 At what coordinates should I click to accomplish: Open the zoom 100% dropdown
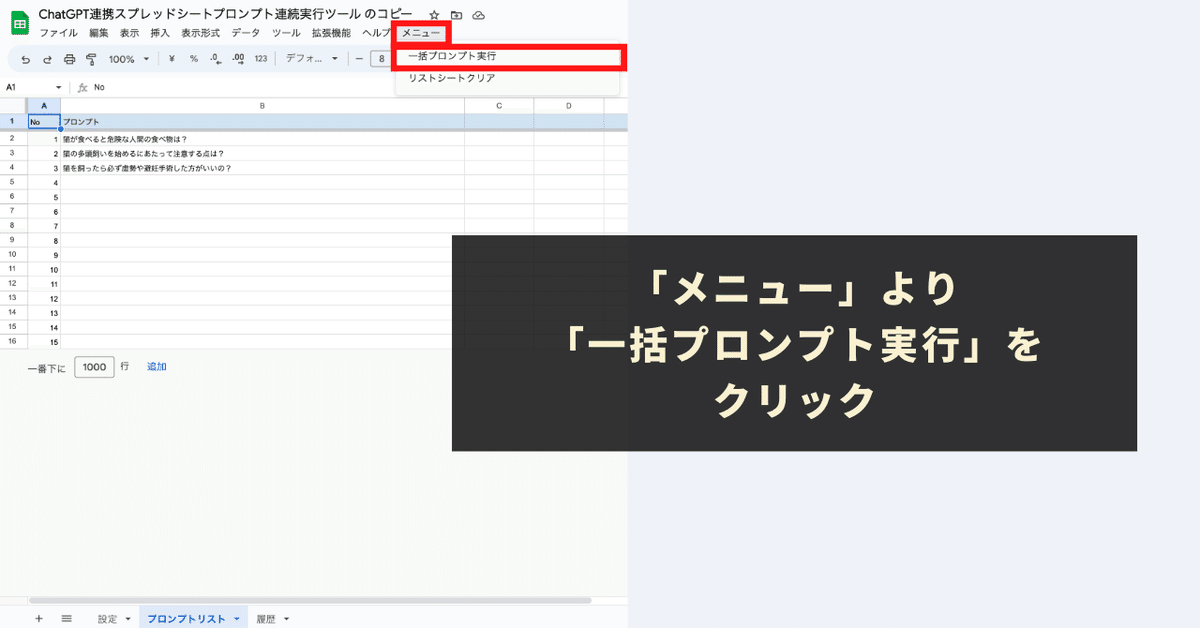pyautogui.click(x=128, y=59)
